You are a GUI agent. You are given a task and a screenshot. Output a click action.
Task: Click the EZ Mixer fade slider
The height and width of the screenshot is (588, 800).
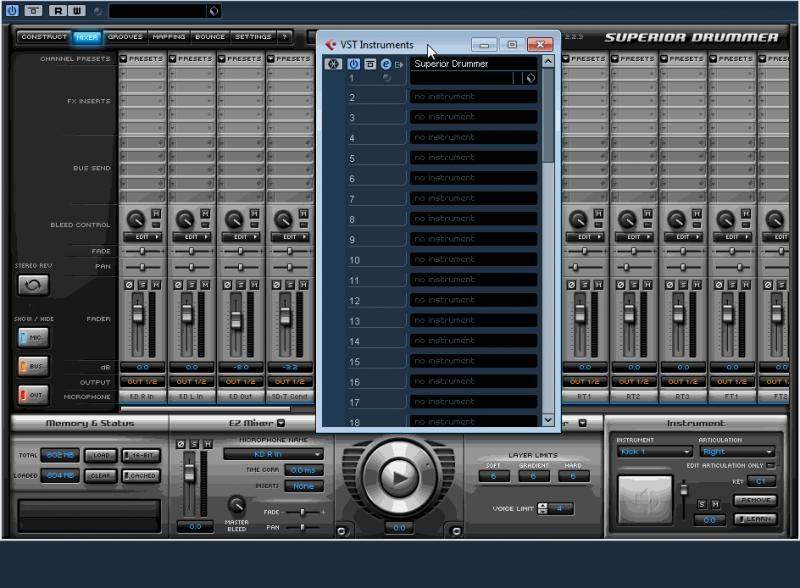click(x=304, y=512)
